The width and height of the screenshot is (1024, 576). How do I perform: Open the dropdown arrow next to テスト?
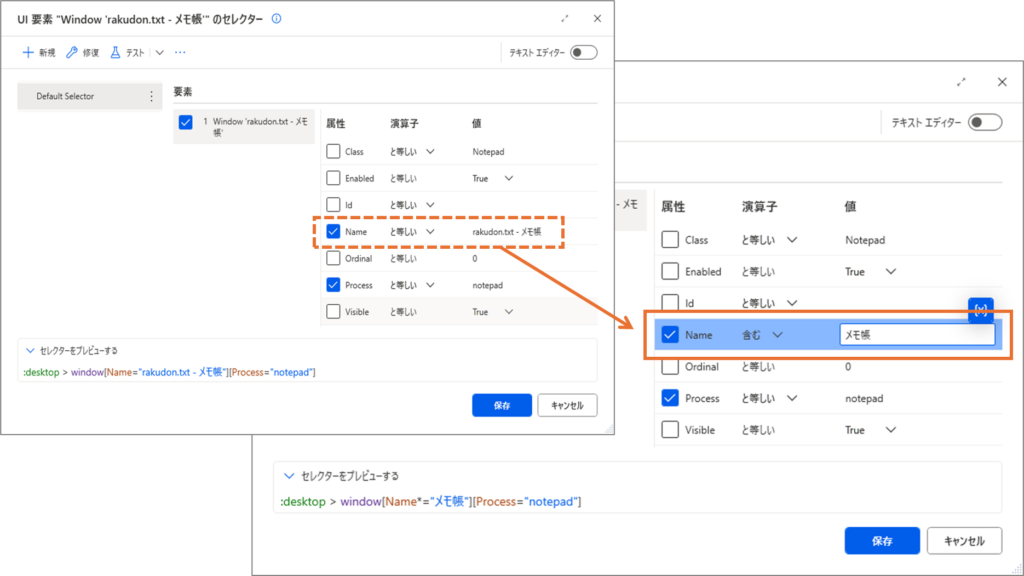point(159,52)
